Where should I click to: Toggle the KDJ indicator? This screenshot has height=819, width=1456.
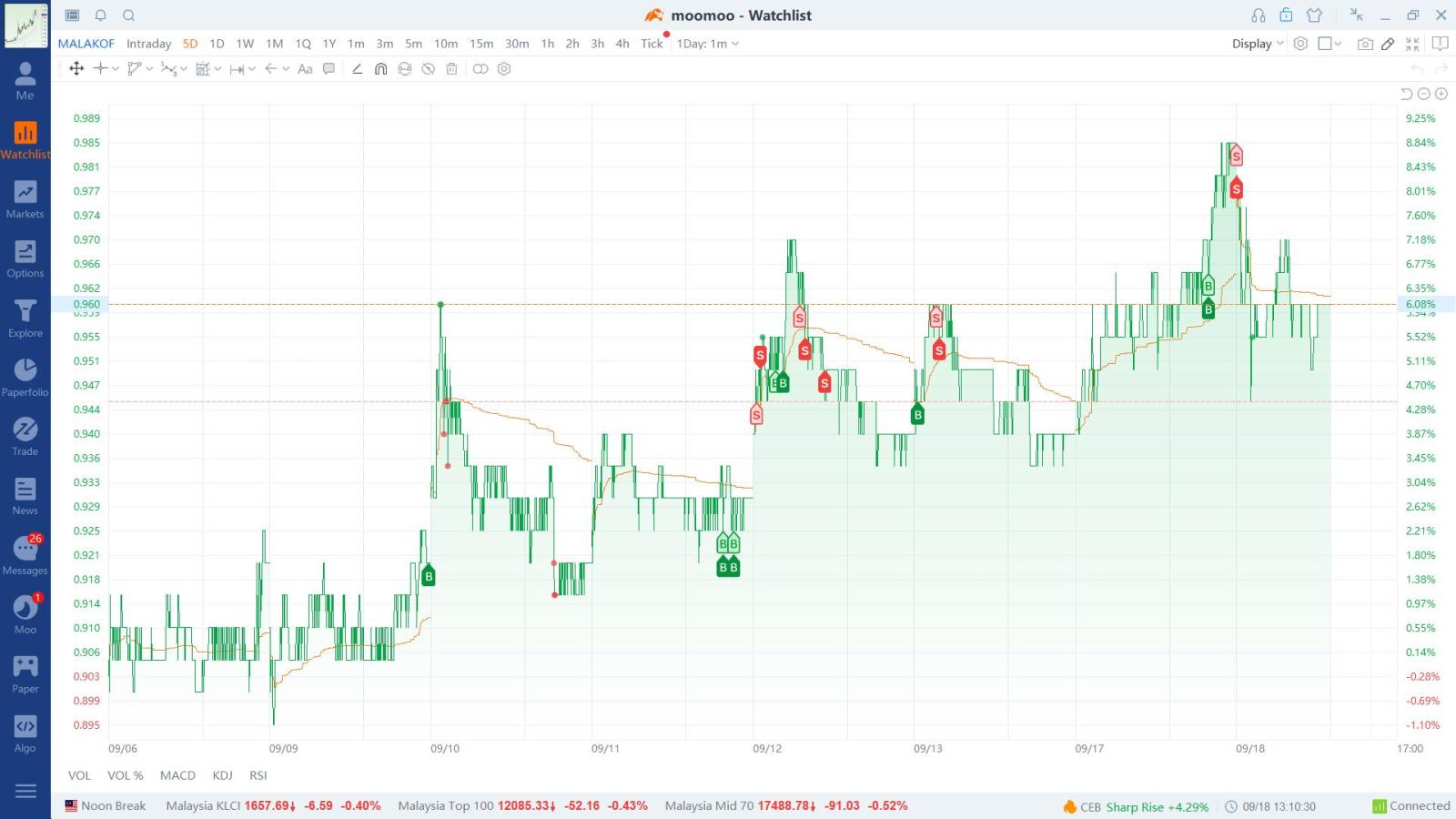tap(222, 775)
